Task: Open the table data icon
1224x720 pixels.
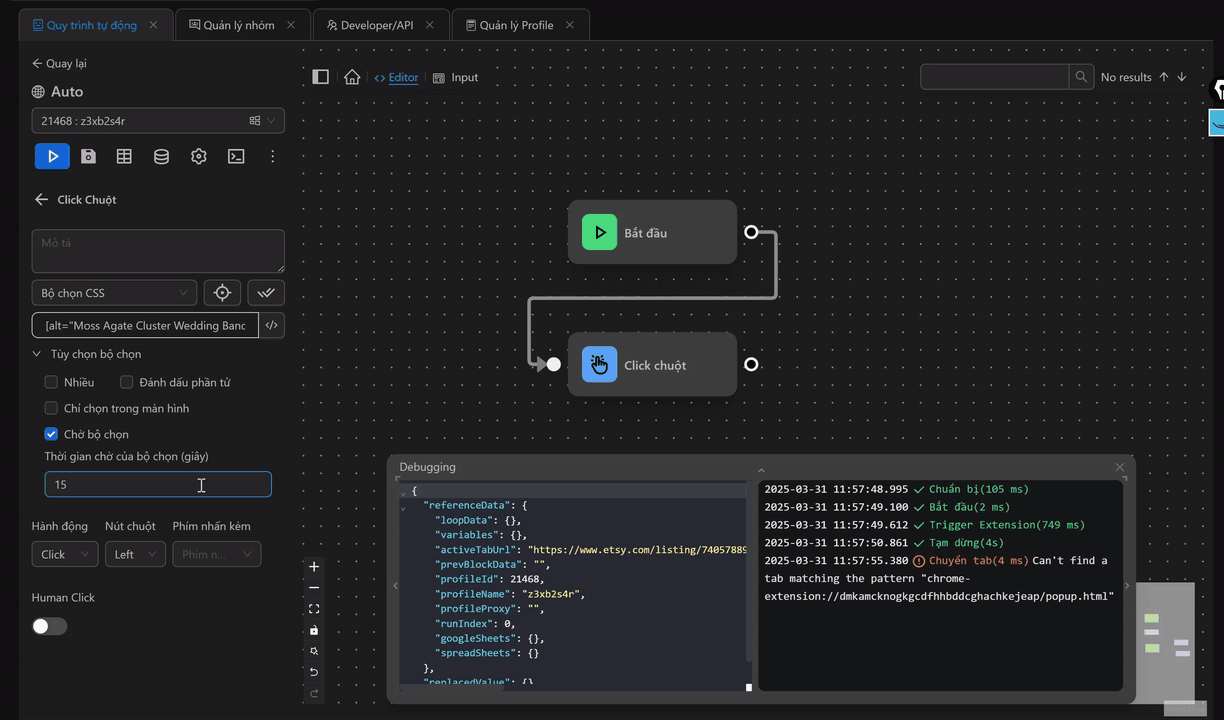Action: click(124, 156)
